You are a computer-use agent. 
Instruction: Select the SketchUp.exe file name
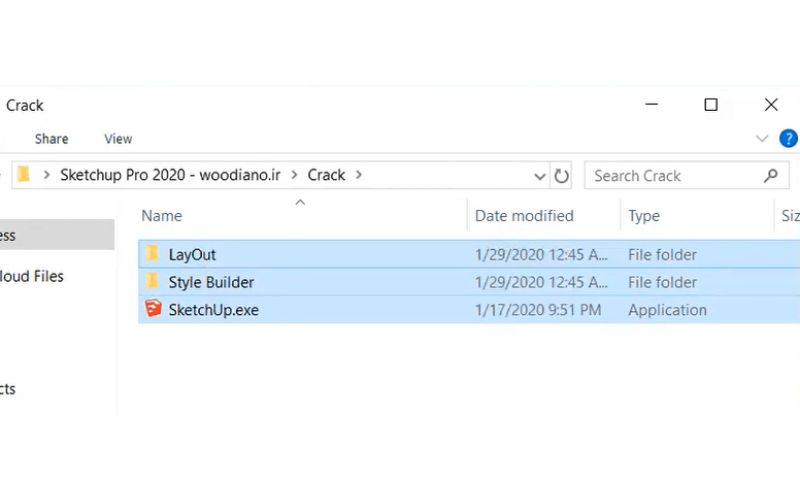pos(213,310)
